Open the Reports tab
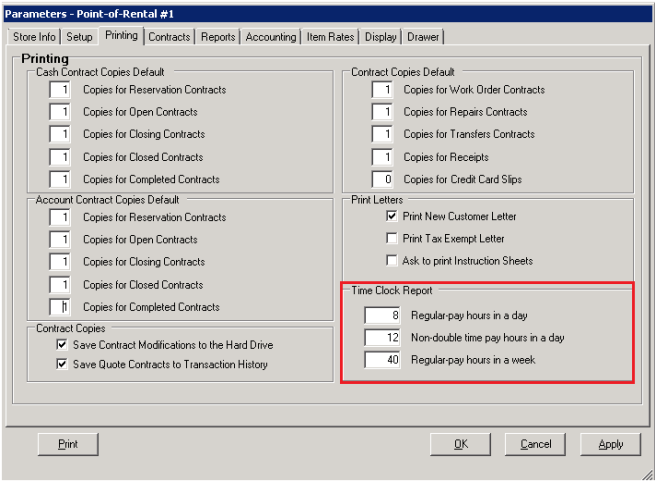Image resolution: width=656 pixels, height=482 pixels. 218,37
